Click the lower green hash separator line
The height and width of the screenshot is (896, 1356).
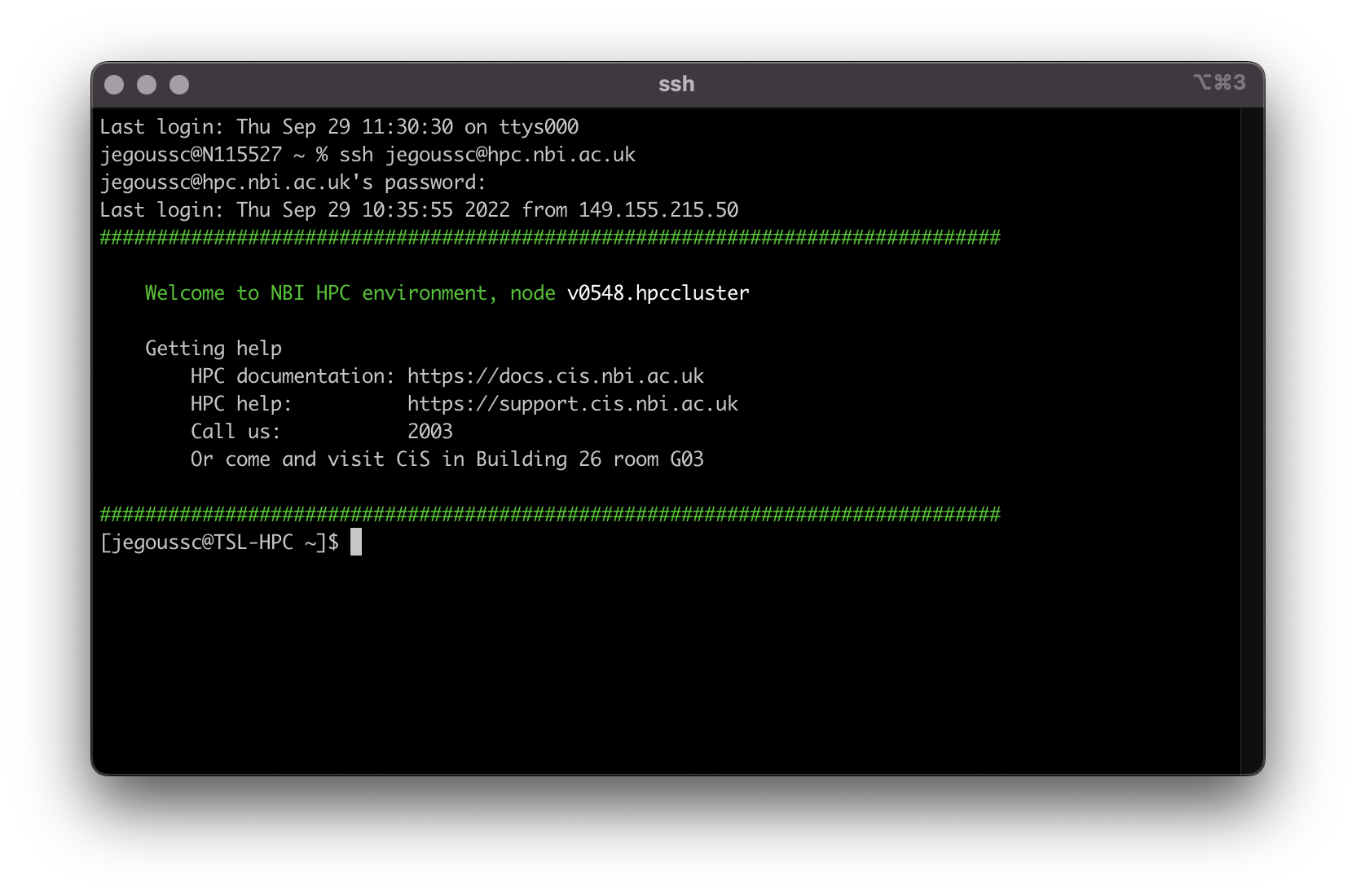549,515
